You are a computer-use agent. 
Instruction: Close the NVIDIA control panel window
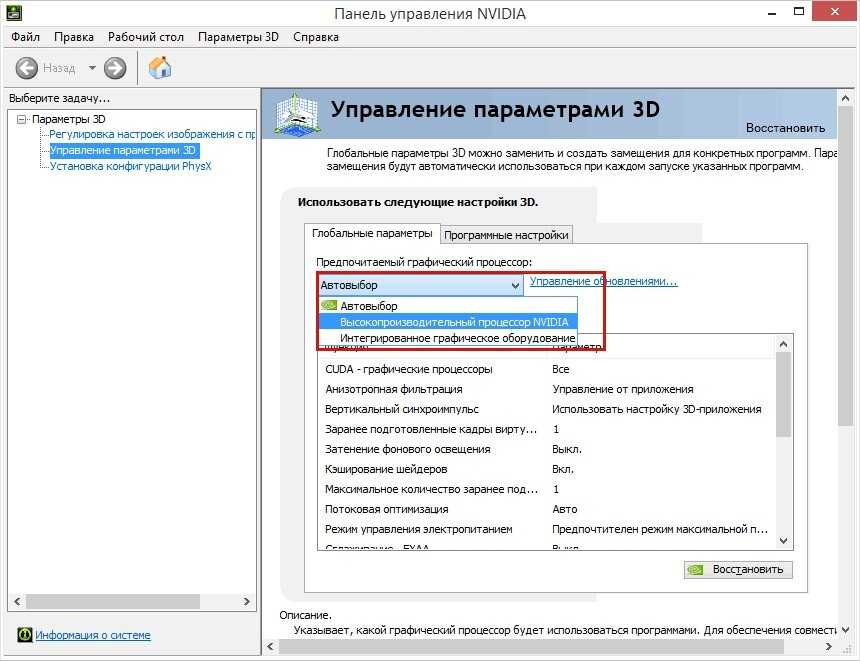point(835,11)
